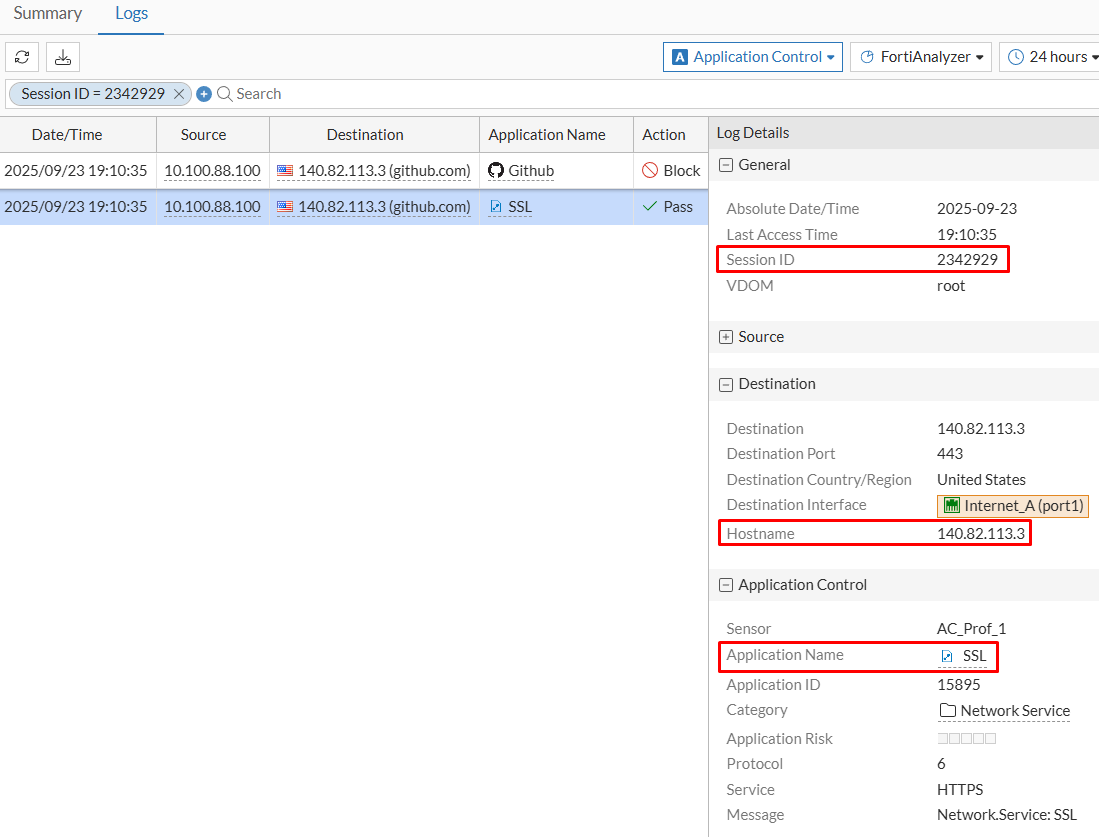Switch to the Summary tab

tap(47, 13)
